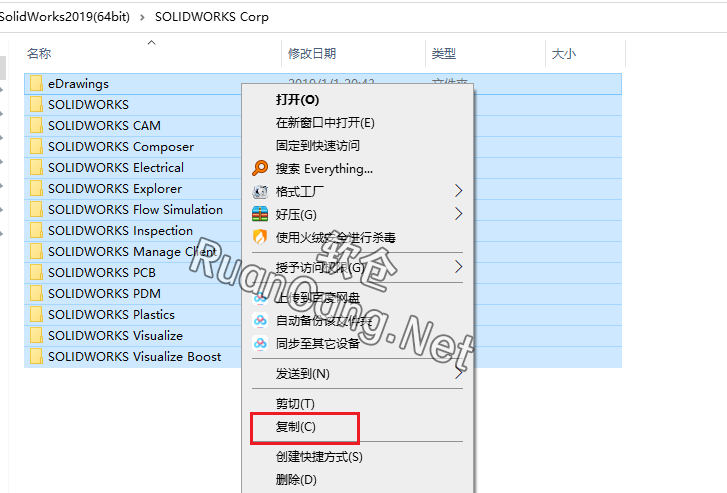Click the Huorong antivirus scan flame icon
This screenshot has width=727, height=493.
[260, 238]
